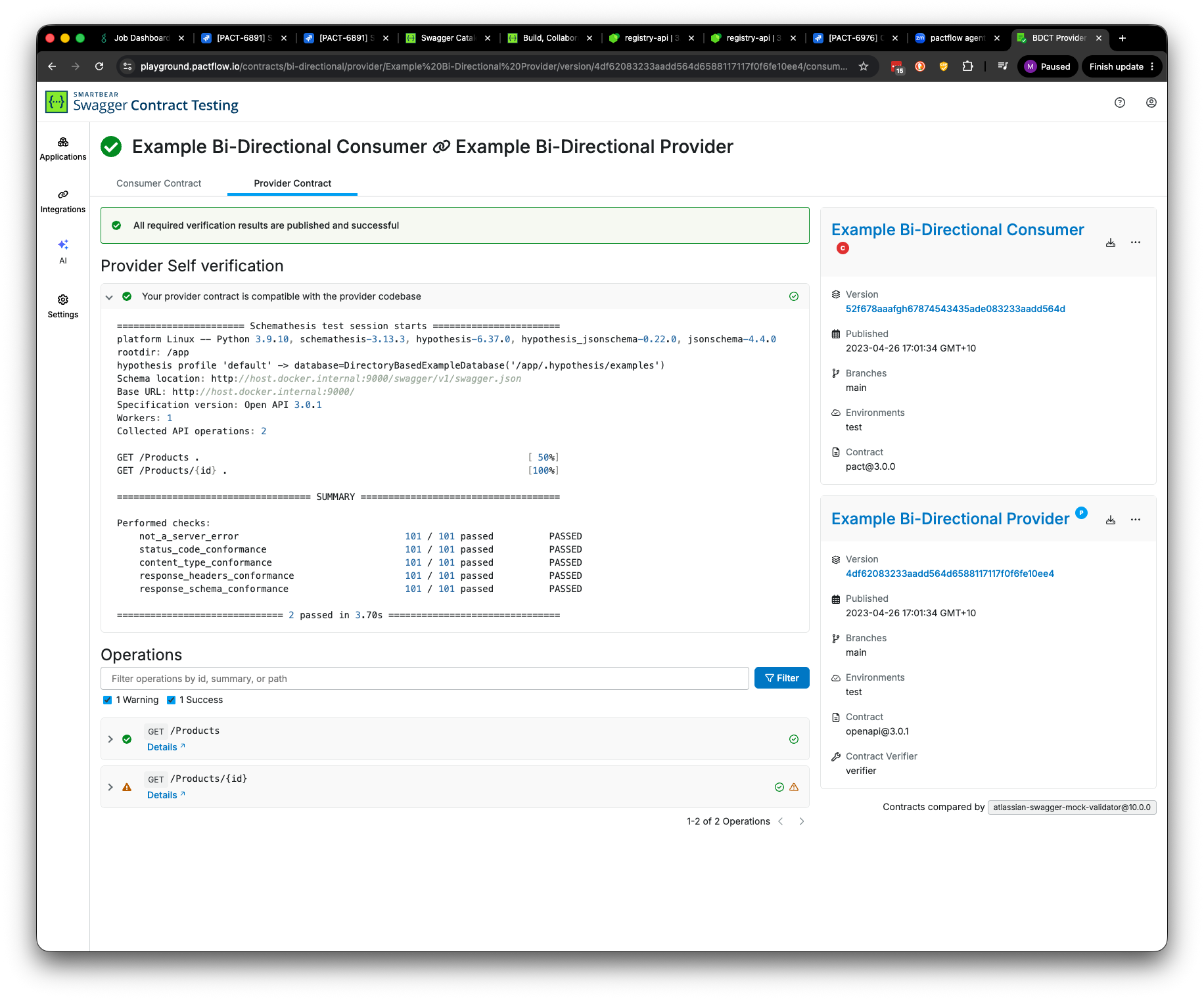This screenshot has width=1204, height=1000.
Task: Click the filter operations input field
Action: [x=425, y=679]
